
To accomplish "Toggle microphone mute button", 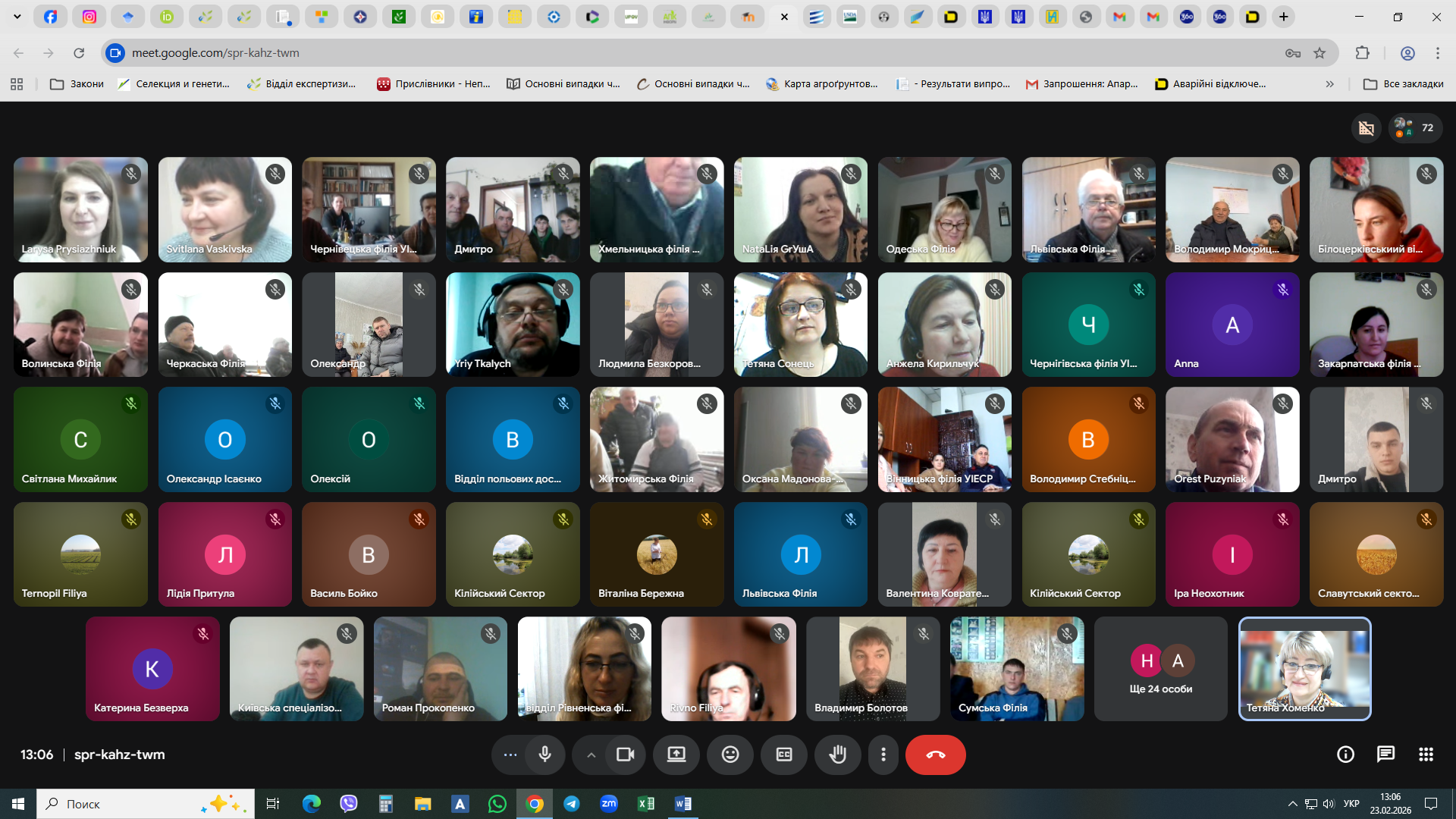I will click(x=544, y=755).
